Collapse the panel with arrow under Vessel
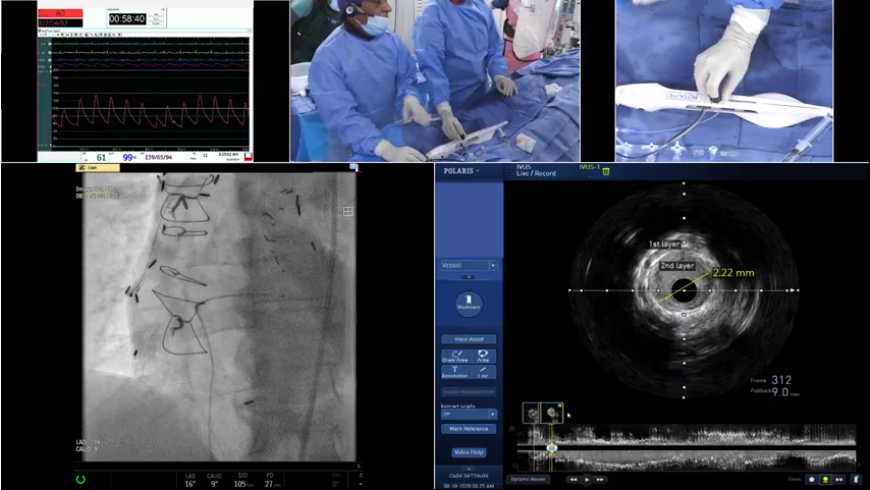 point(468,276)
